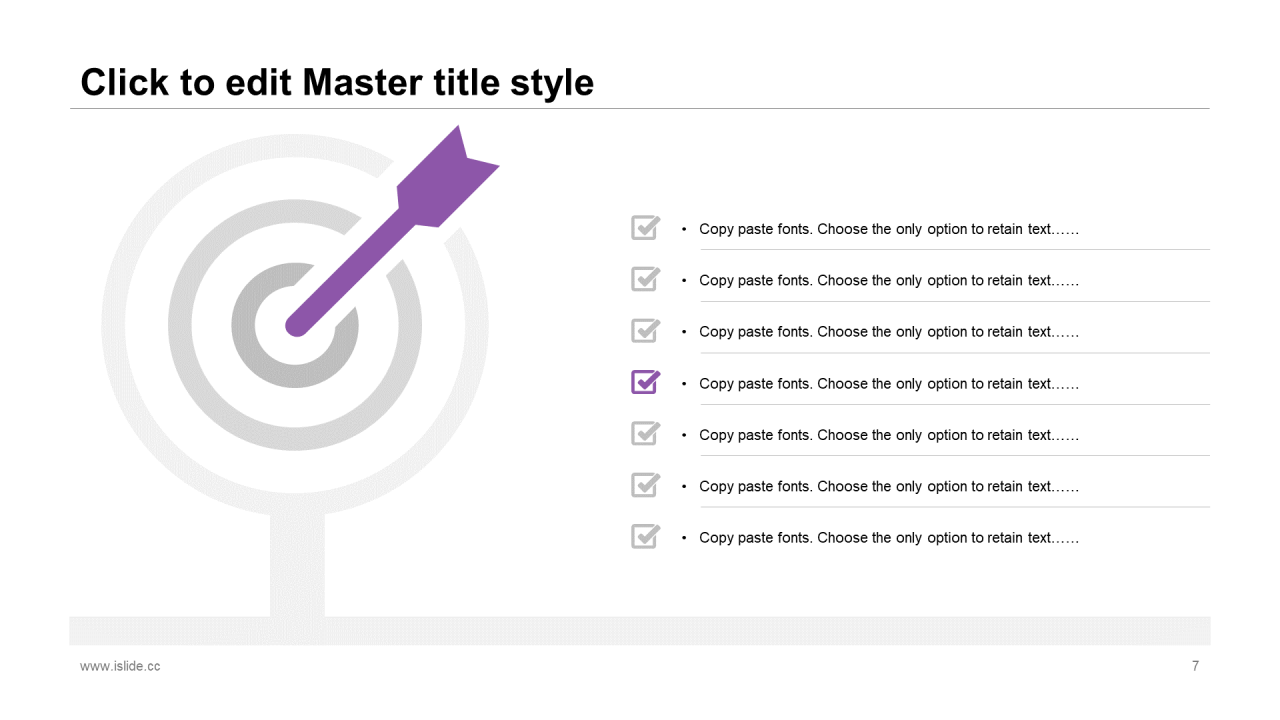The height and width of the screenshot is (720, 1280).
Task: Select the gray ground bar shape
Action: (x=640, y=631)
